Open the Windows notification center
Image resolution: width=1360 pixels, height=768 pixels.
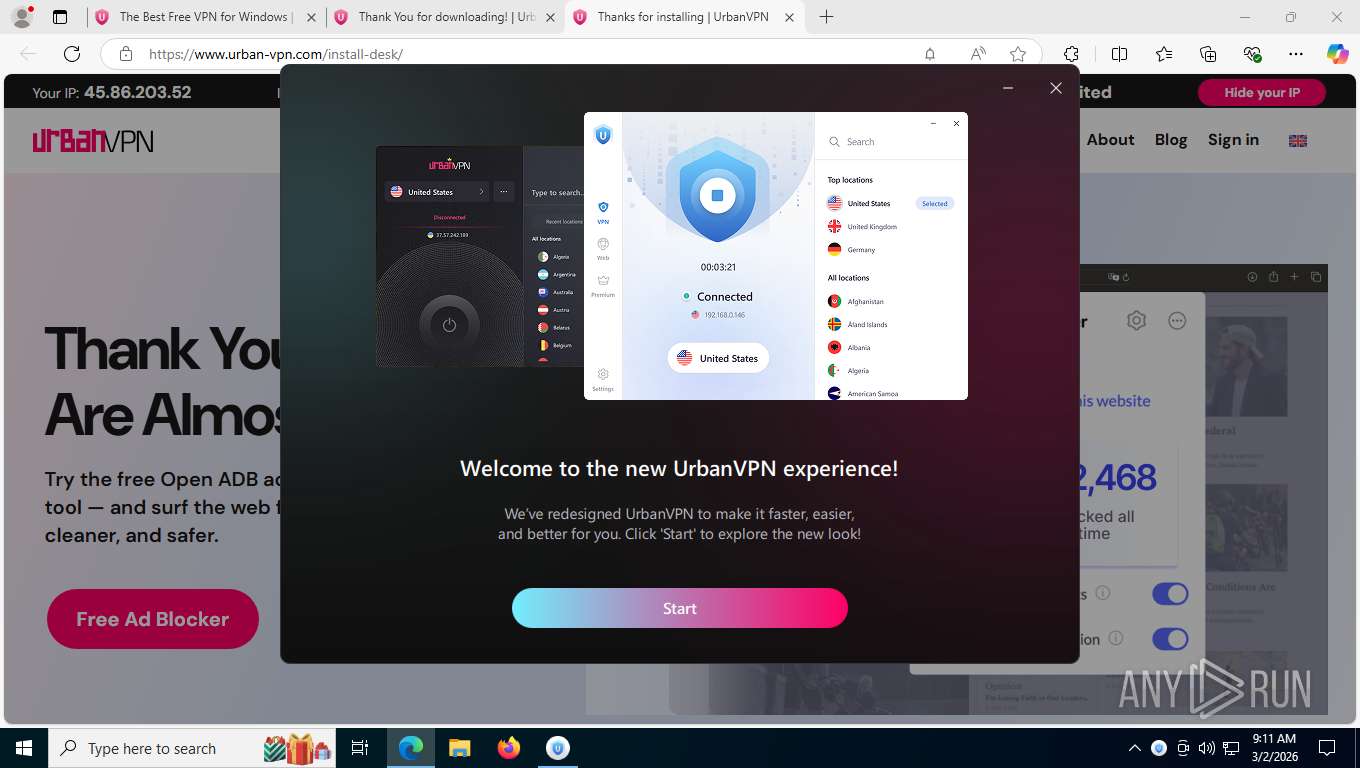click(1327, 748)
